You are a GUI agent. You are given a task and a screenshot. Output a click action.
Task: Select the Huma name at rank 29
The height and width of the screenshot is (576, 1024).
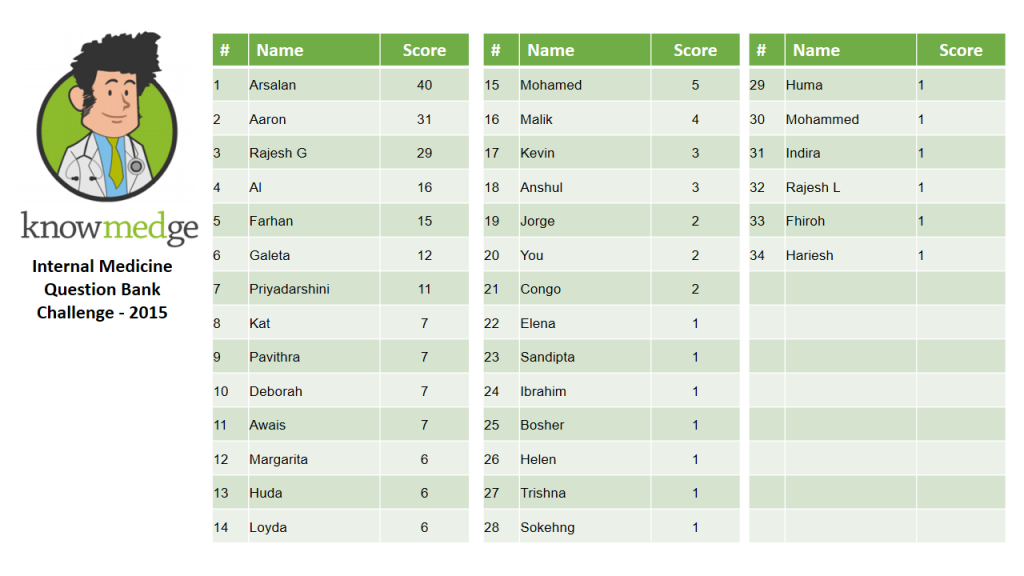(x=804, y=85)
